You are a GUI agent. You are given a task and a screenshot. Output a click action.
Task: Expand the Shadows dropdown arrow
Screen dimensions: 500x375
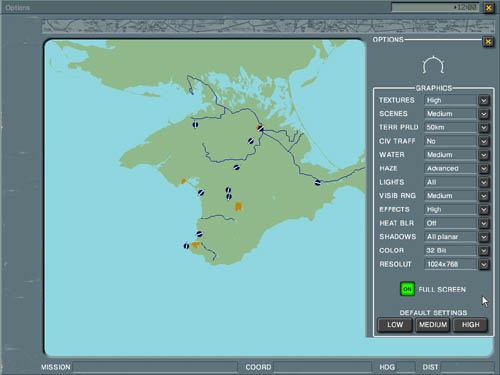pos(484,237)
